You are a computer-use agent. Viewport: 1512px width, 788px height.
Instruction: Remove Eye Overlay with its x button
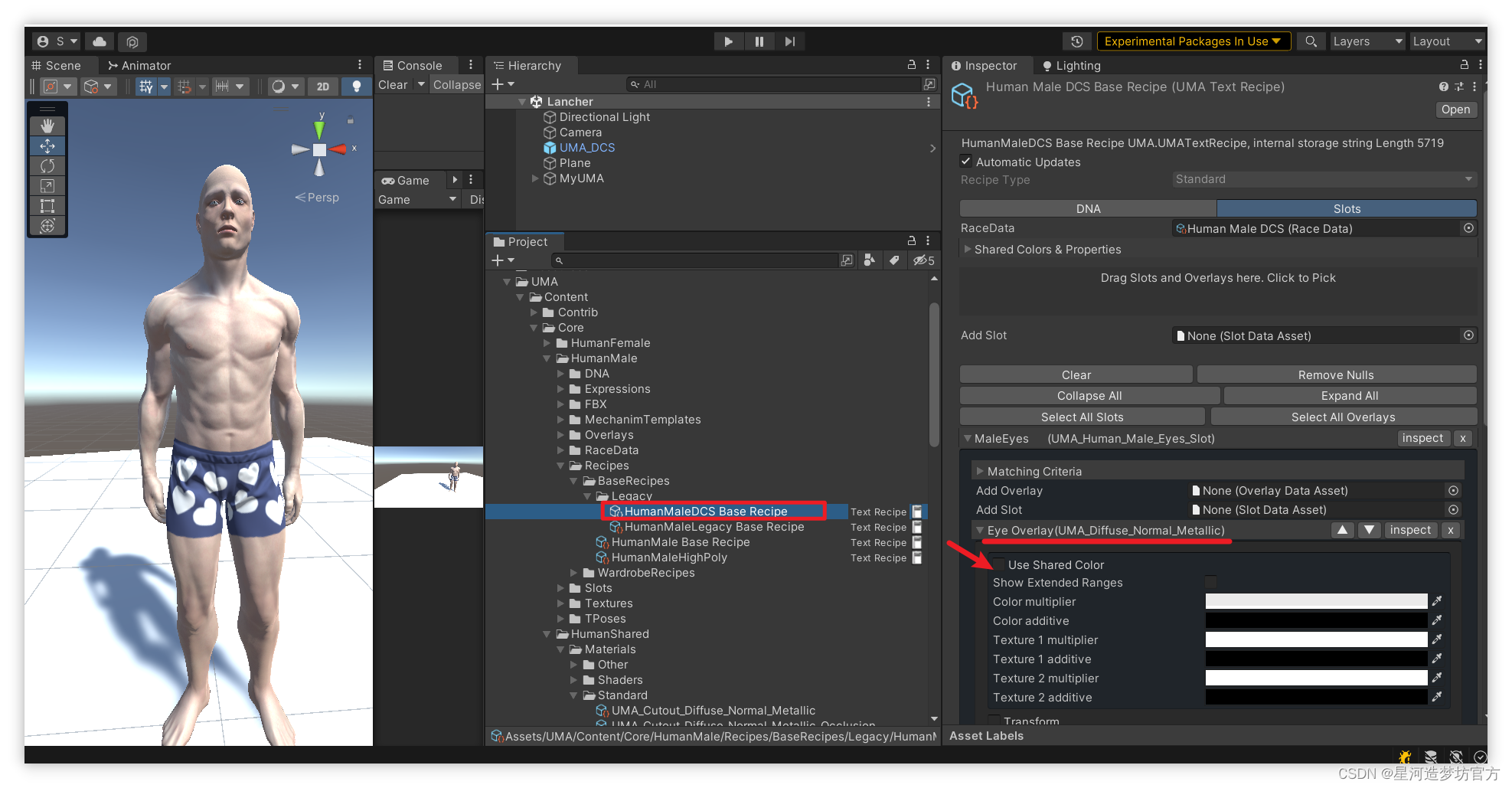(x=1450, y=530)
